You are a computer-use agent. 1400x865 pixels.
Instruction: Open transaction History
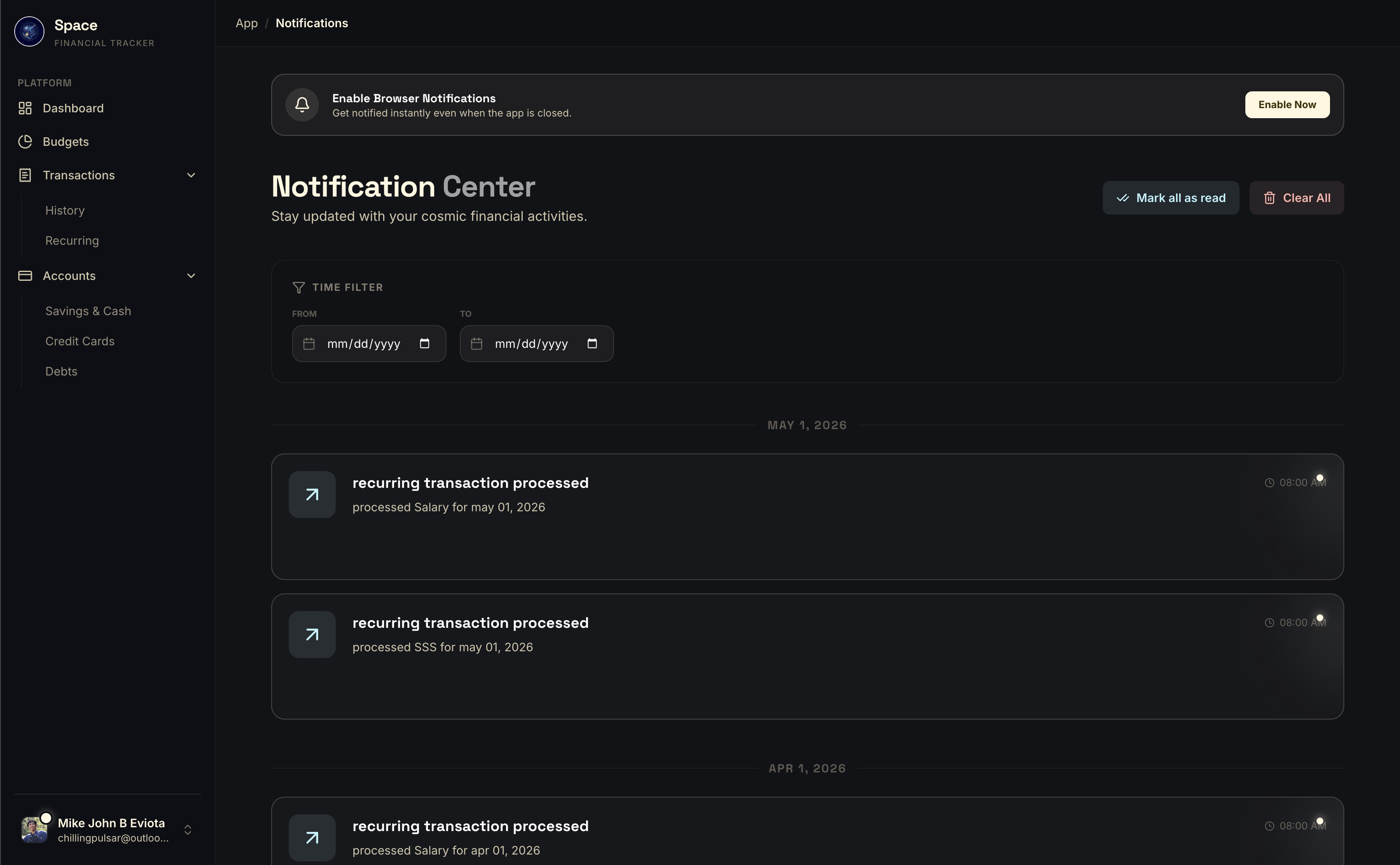[65, 210]
